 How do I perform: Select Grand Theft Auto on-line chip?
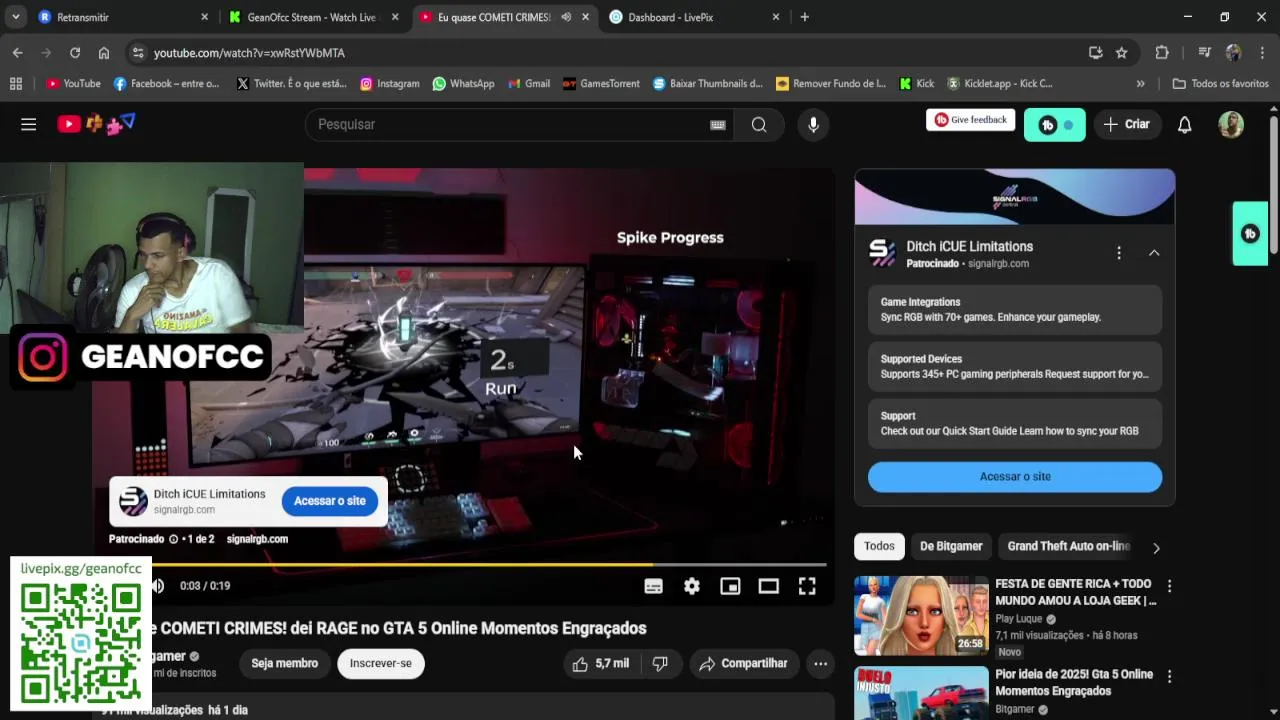pyautogui.click(x=1068, y=546)
